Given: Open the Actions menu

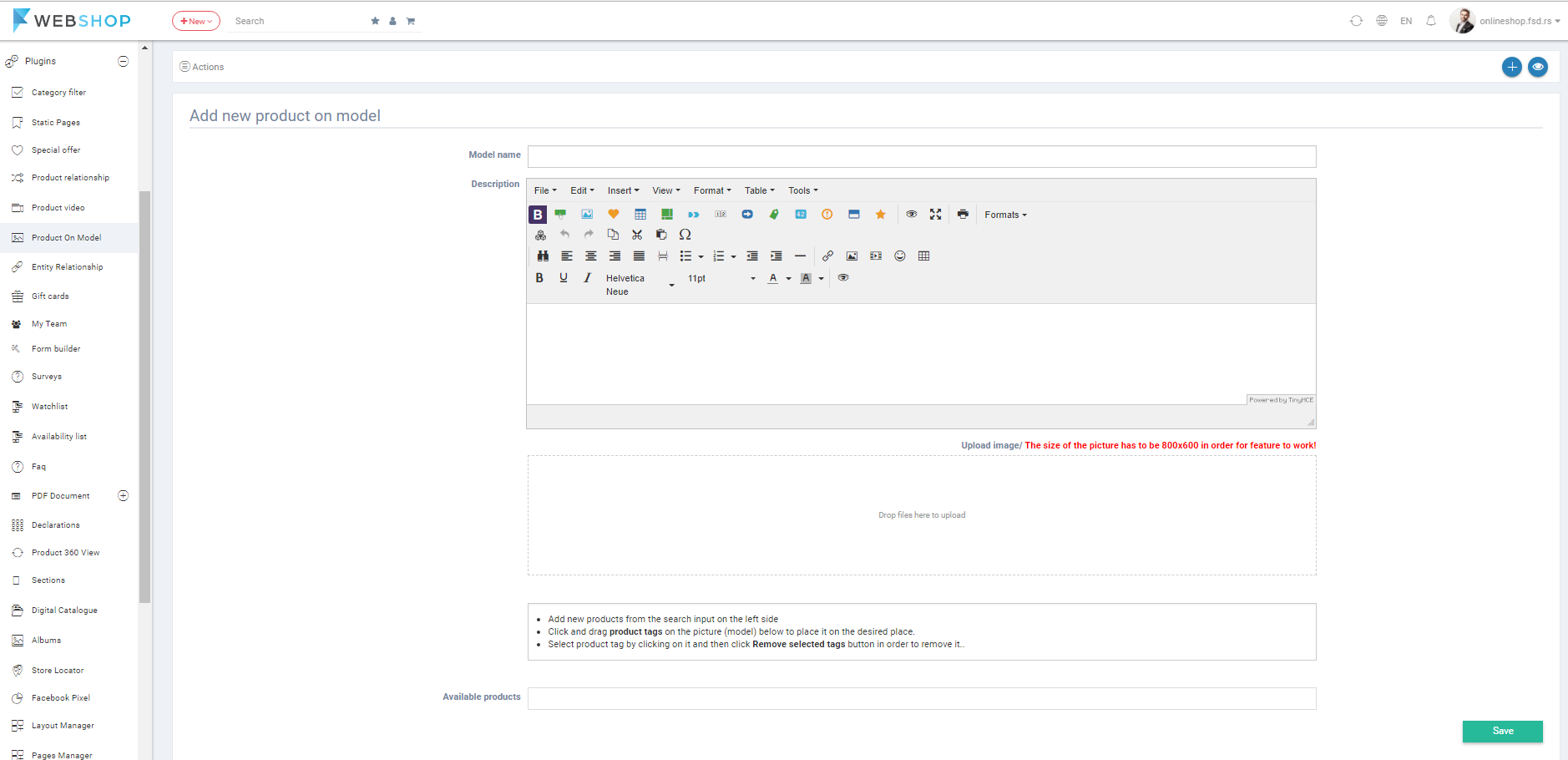Looking at the screenshot, I should (x=202, y=67).
